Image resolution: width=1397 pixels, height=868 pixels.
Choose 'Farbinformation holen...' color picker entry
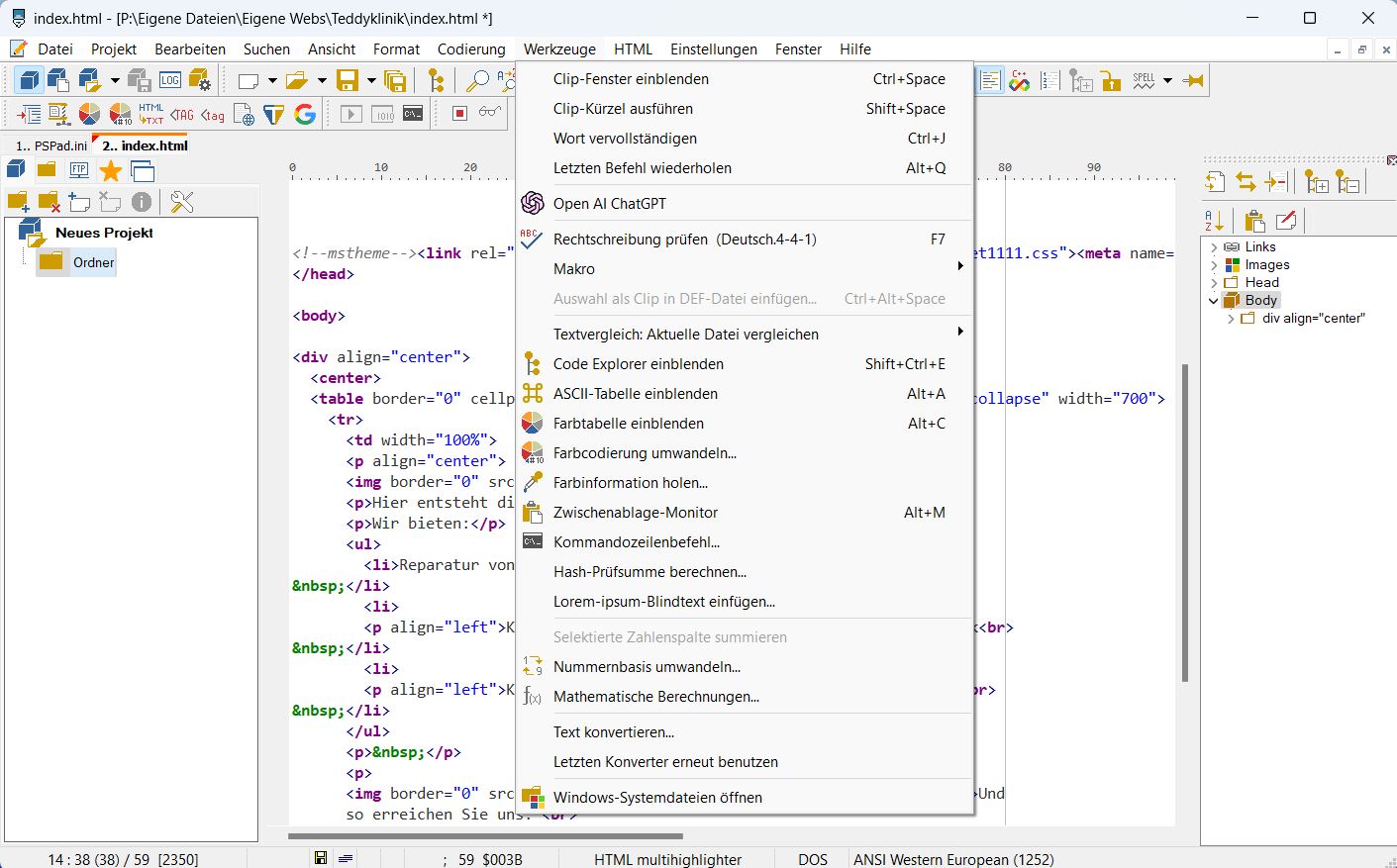[x=631, y=483]
